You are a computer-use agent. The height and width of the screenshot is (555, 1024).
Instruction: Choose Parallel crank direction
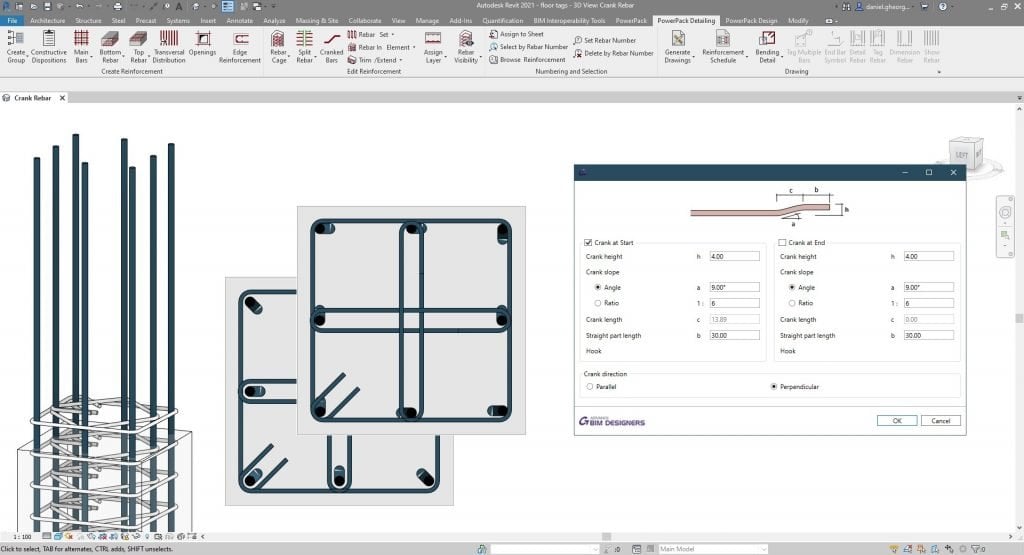pyautogui.click(x=590, y=387)
